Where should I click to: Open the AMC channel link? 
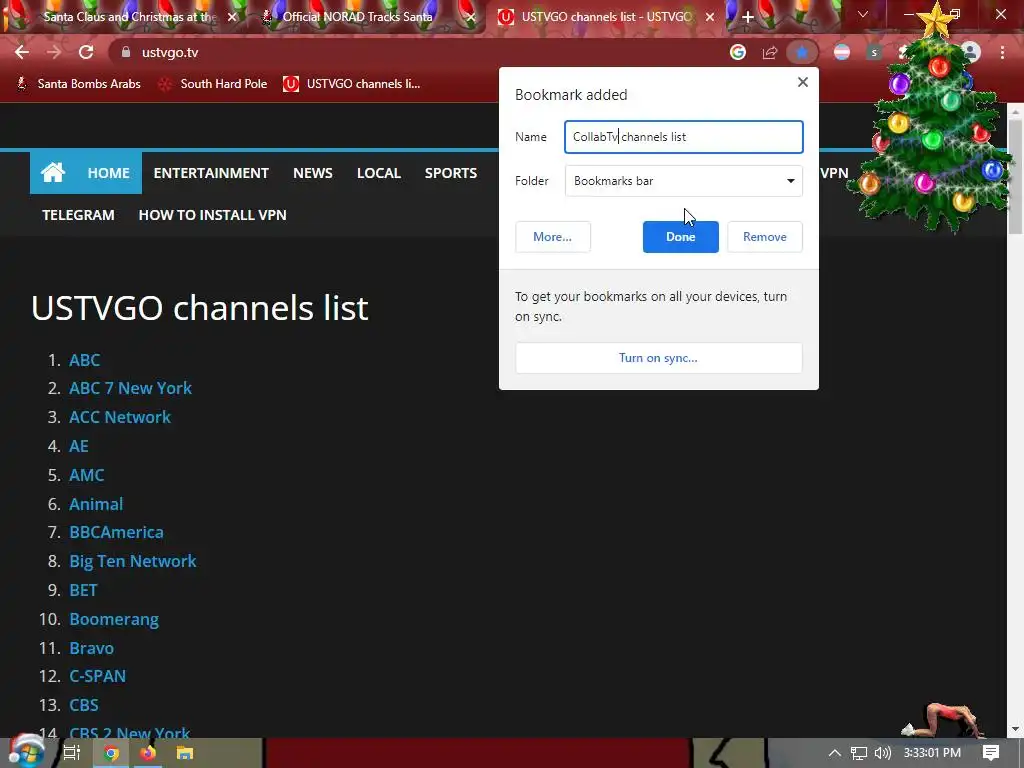point(87,475)
